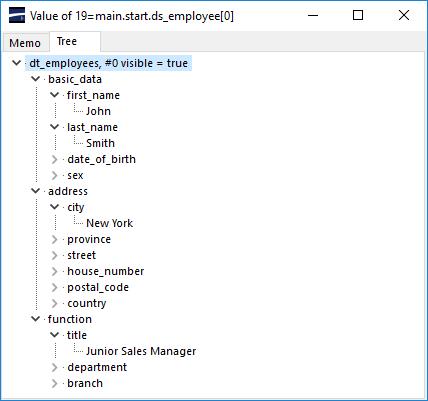428x401 pixels.
Task: Expand the house_number node chevron
Action: pos(55,271)
